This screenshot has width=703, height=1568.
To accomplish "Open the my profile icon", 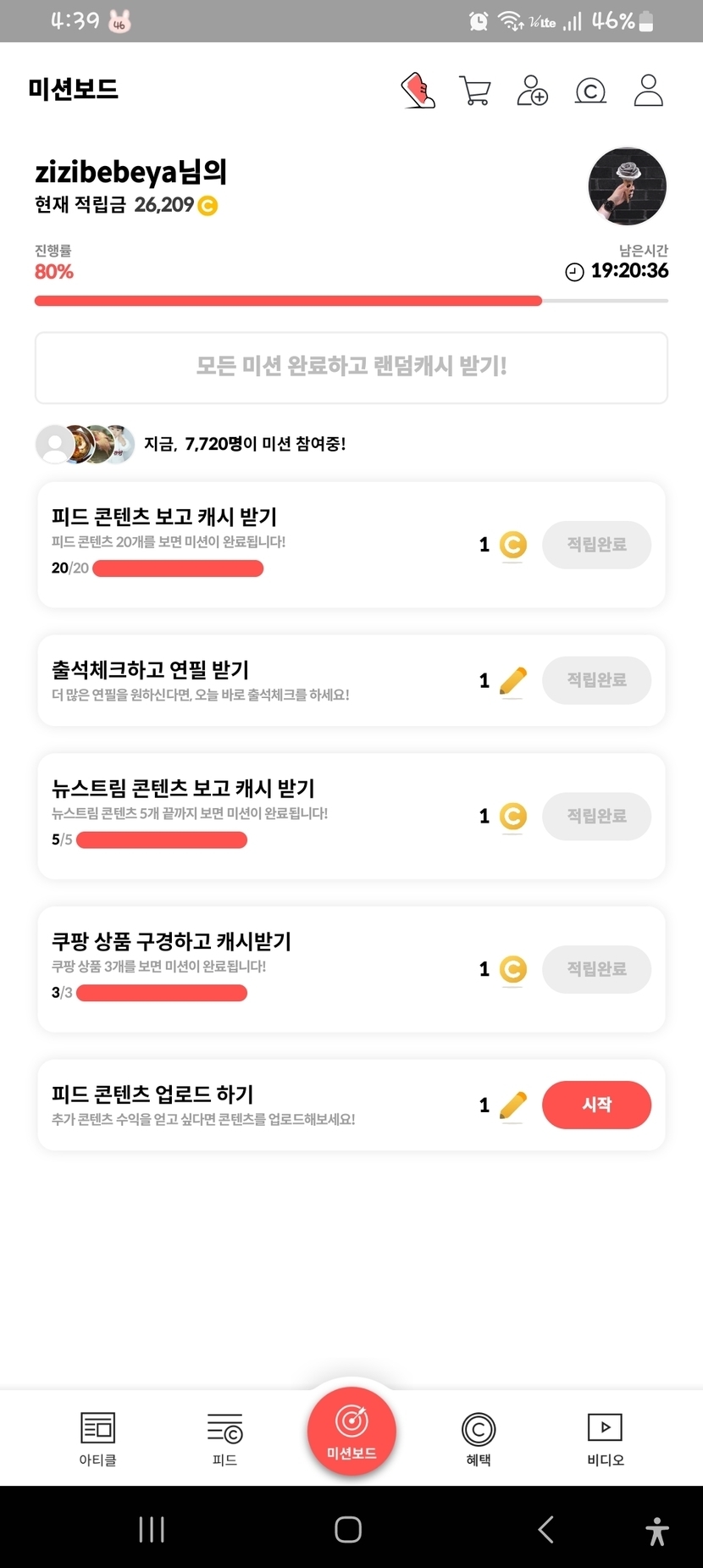I will point(648,91).
